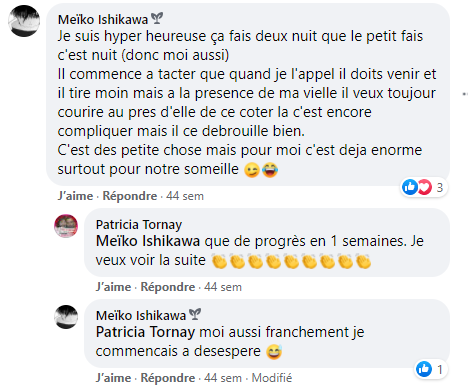Open the Modifié edit history link
468x389 pixels.
pos(272,378)
